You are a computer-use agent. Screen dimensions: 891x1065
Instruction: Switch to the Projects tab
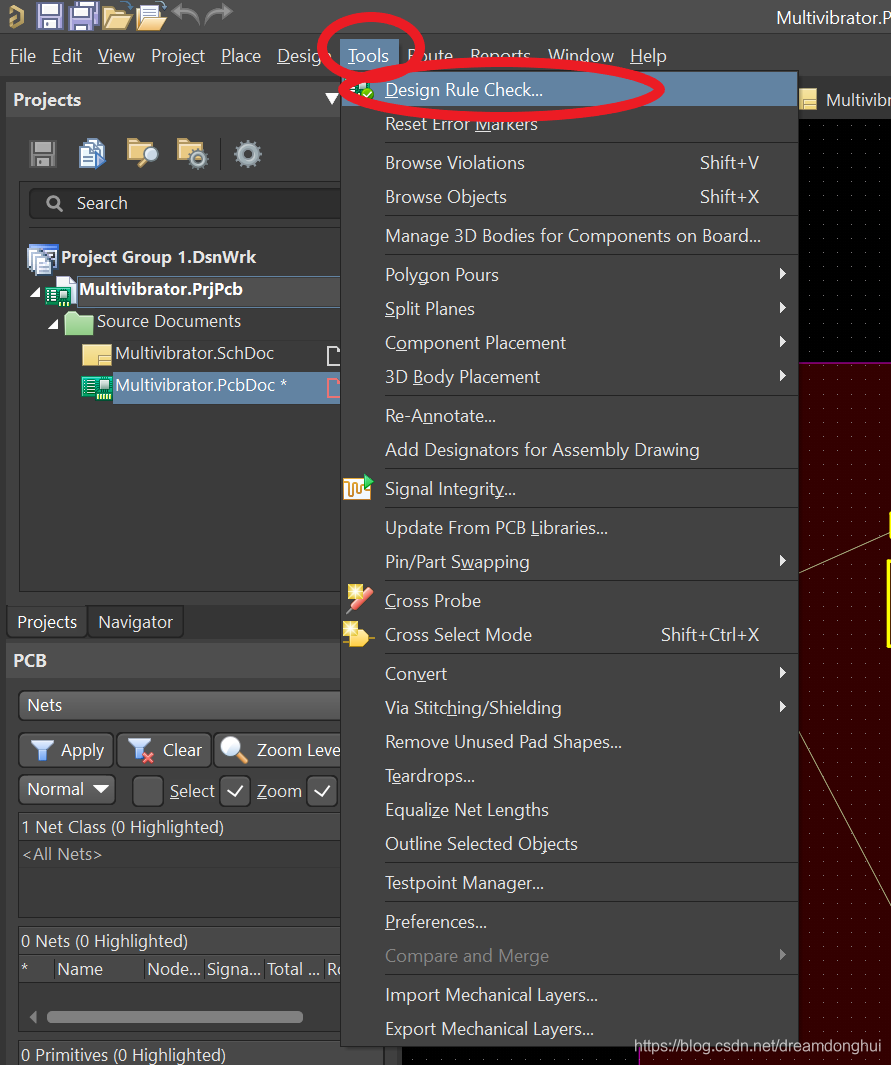47,621
